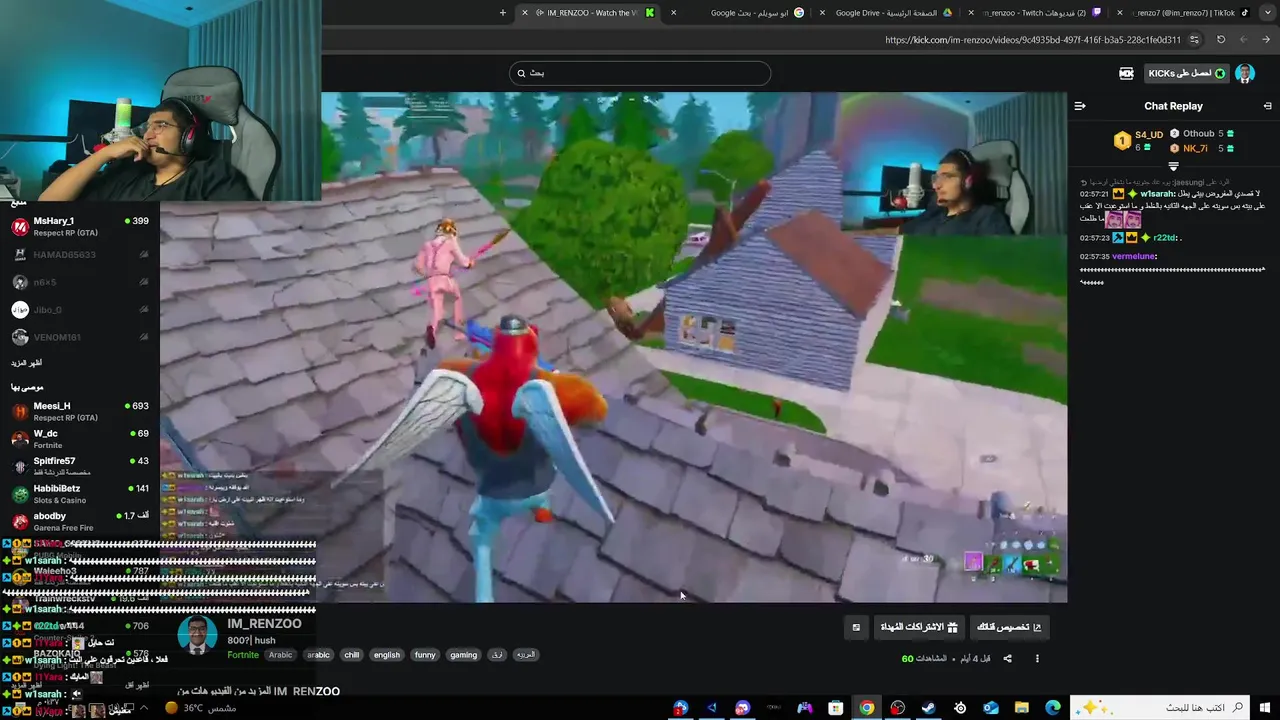Image resolution: width=1280 pixels, height=720 pixels.
Task: Open the Kick MDX logo icon
Action: 1126,73
